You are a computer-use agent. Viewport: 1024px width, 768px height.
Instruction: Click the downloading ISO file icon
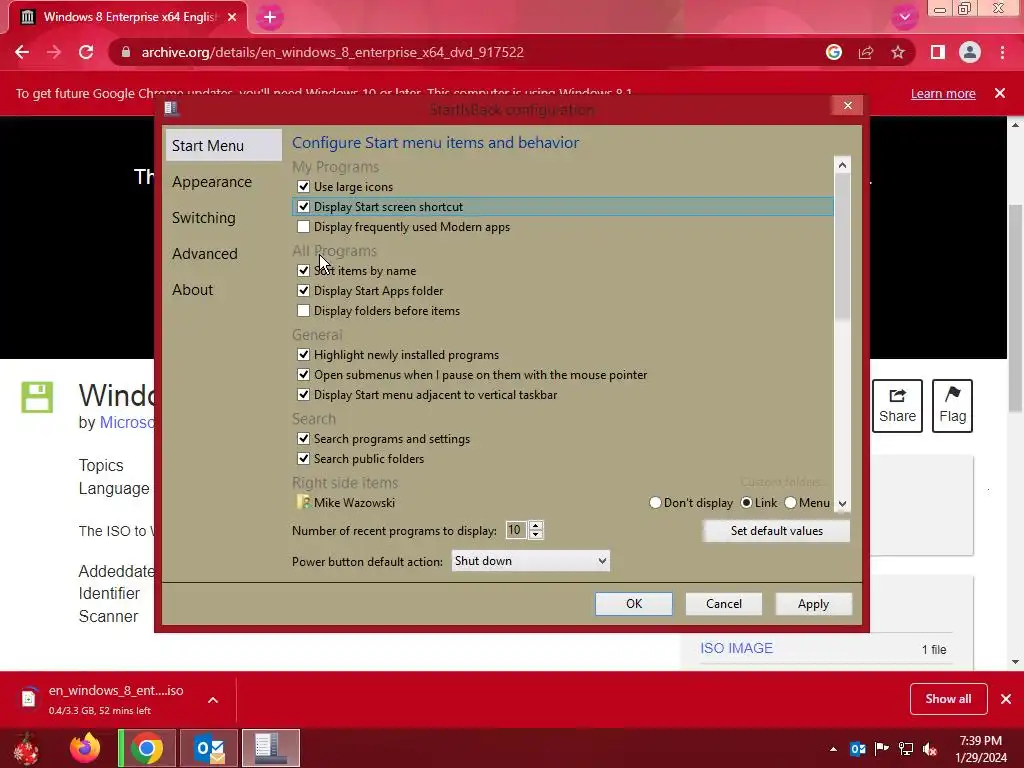point(29,698)
